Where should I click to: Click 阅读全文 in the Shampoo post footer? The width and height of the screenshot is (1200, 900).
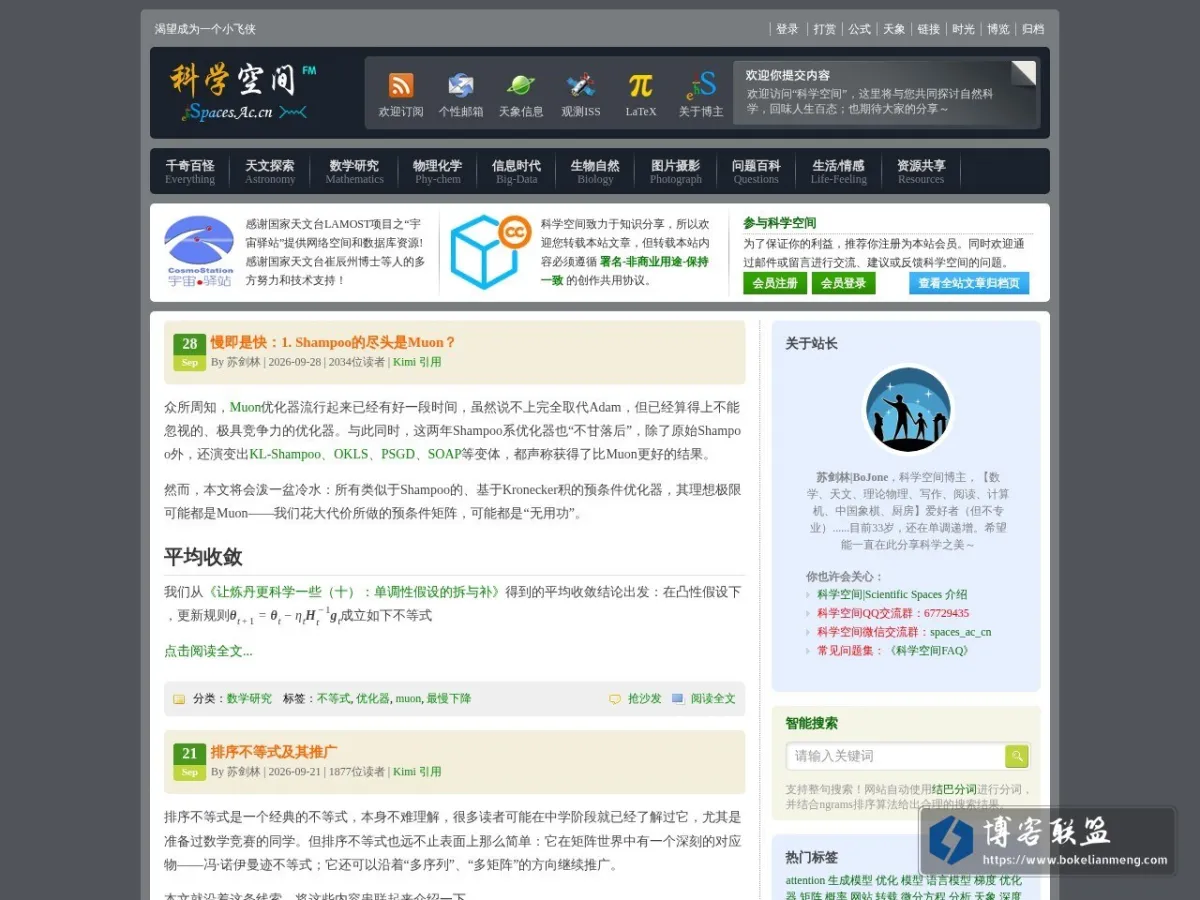pos(713,699)
